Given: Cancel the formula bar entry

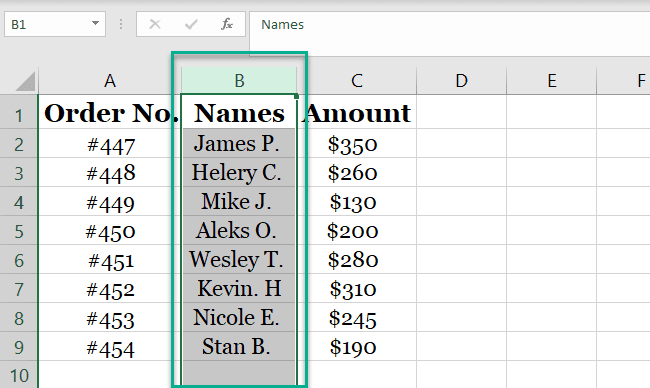Looking at the screenshot, I should click(x=155, y=24).
